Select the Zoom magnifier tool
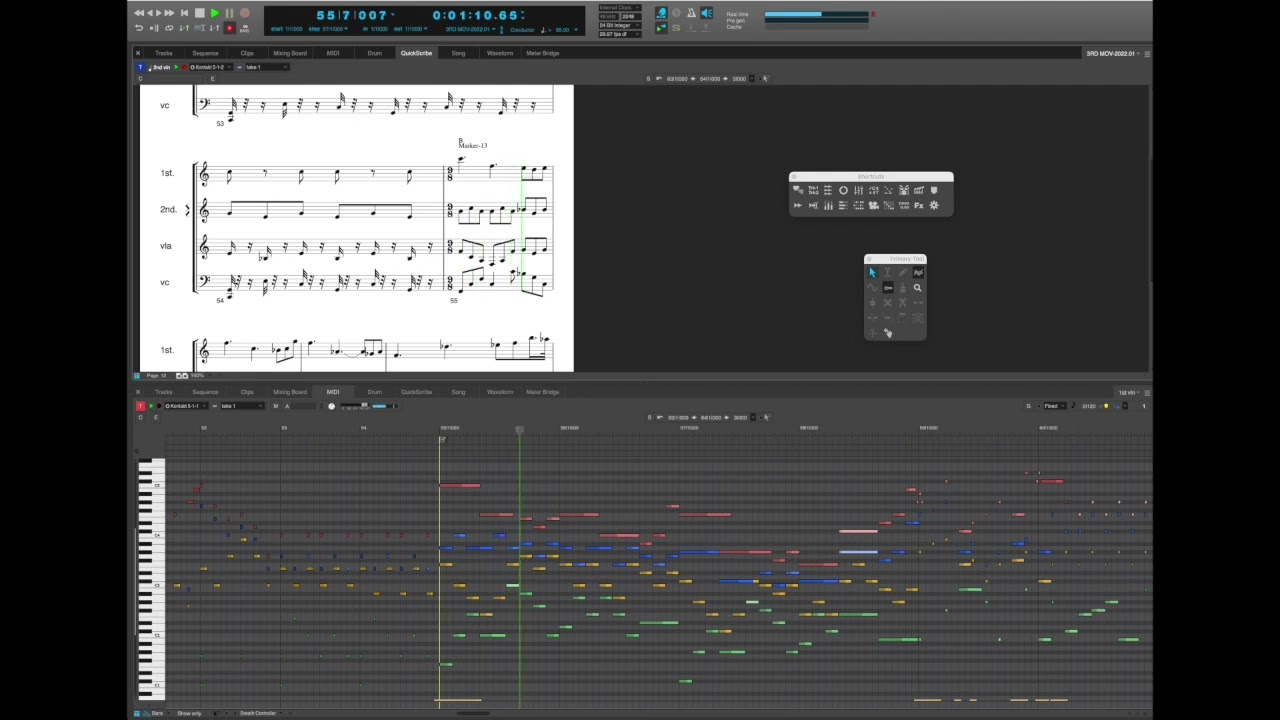Viewport: 1280px width, 720px height. point(917,287)
